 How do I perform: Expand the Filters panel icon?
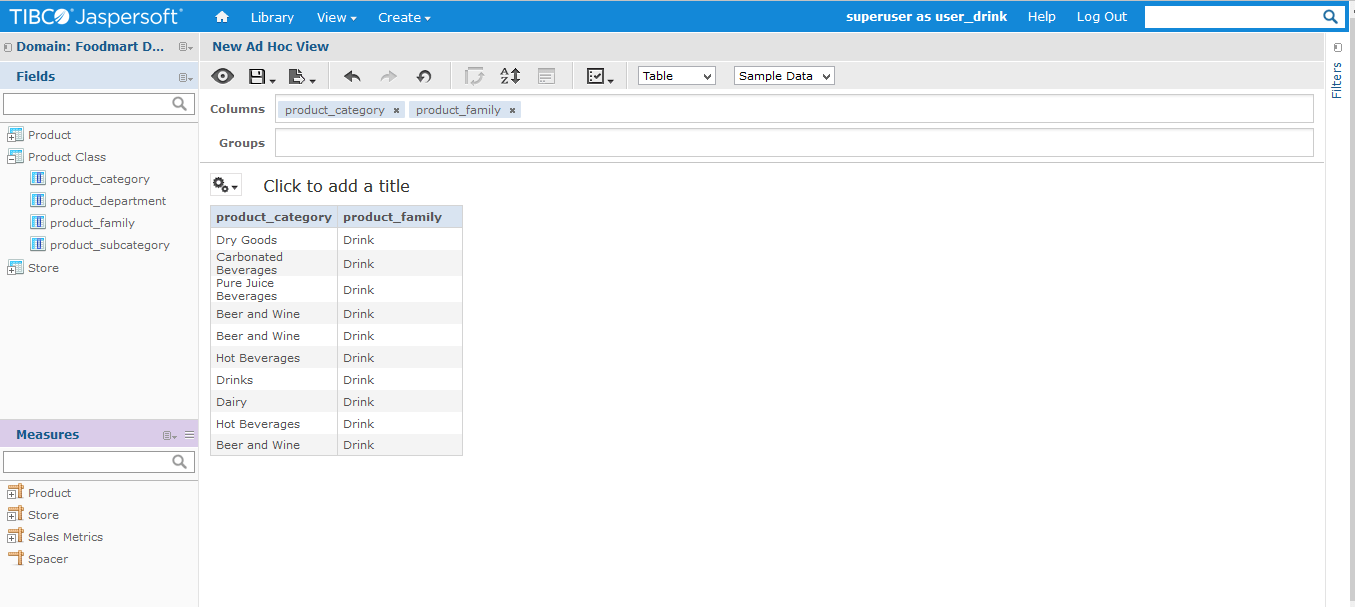(x=1338, y=47)
